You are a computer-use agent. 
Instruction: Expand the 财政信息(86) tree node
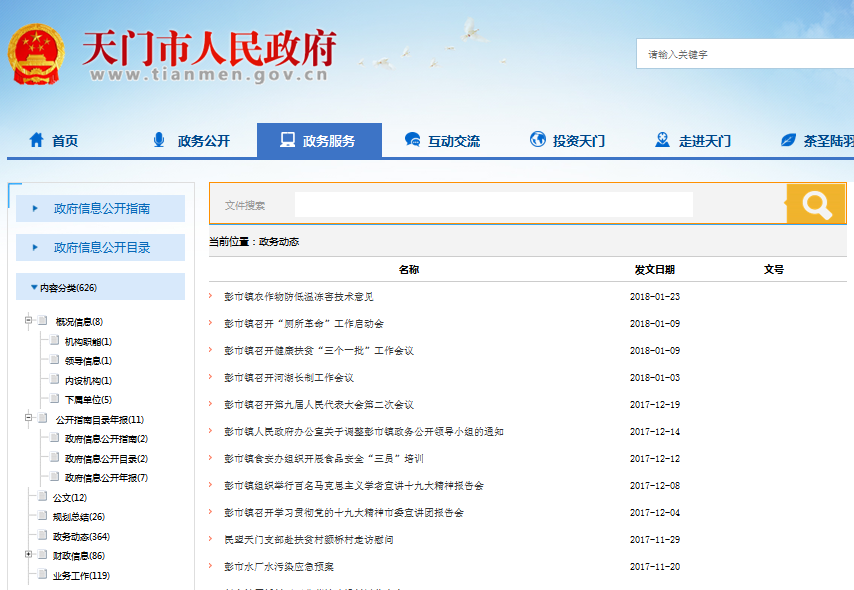coord(28,555)
